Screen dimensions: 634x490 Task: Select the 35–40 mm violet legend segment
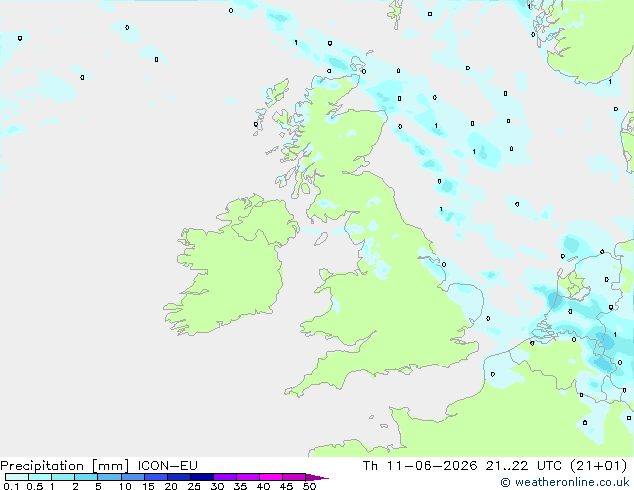pos(248,477)
